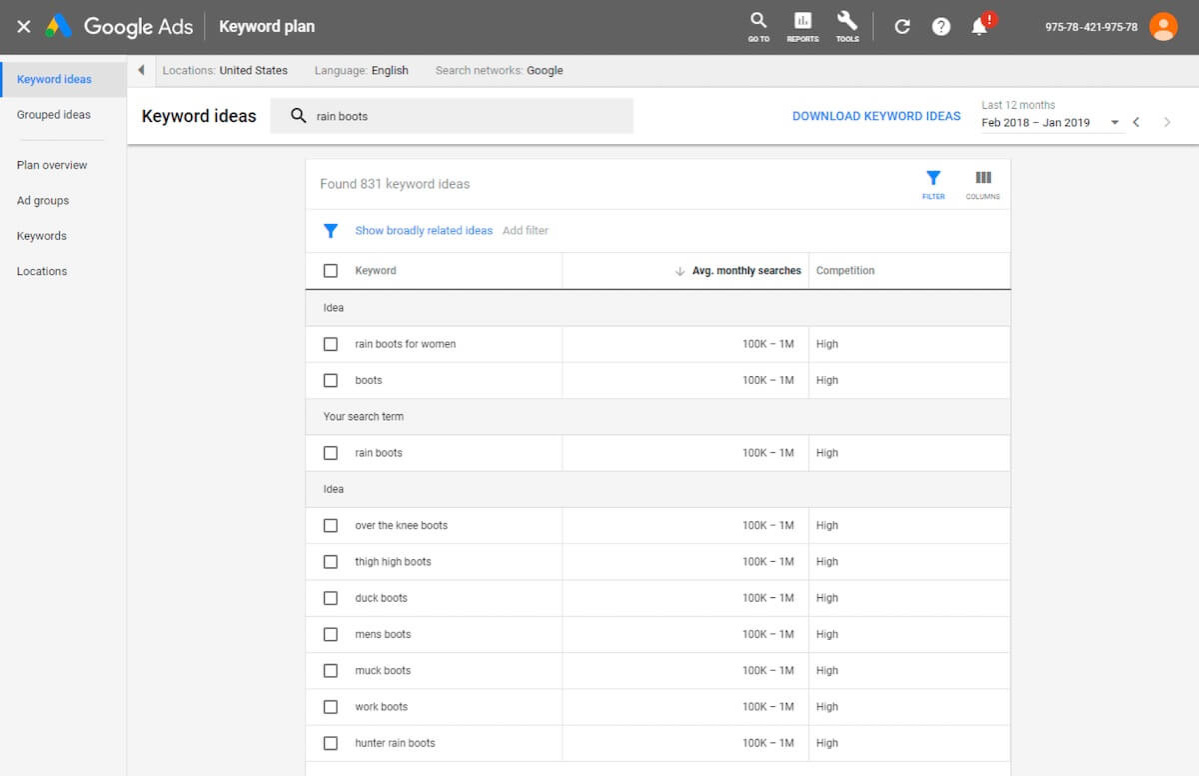Open the Tools wrench icon
The image size is (1199, 776).
(x=846, y=27)
